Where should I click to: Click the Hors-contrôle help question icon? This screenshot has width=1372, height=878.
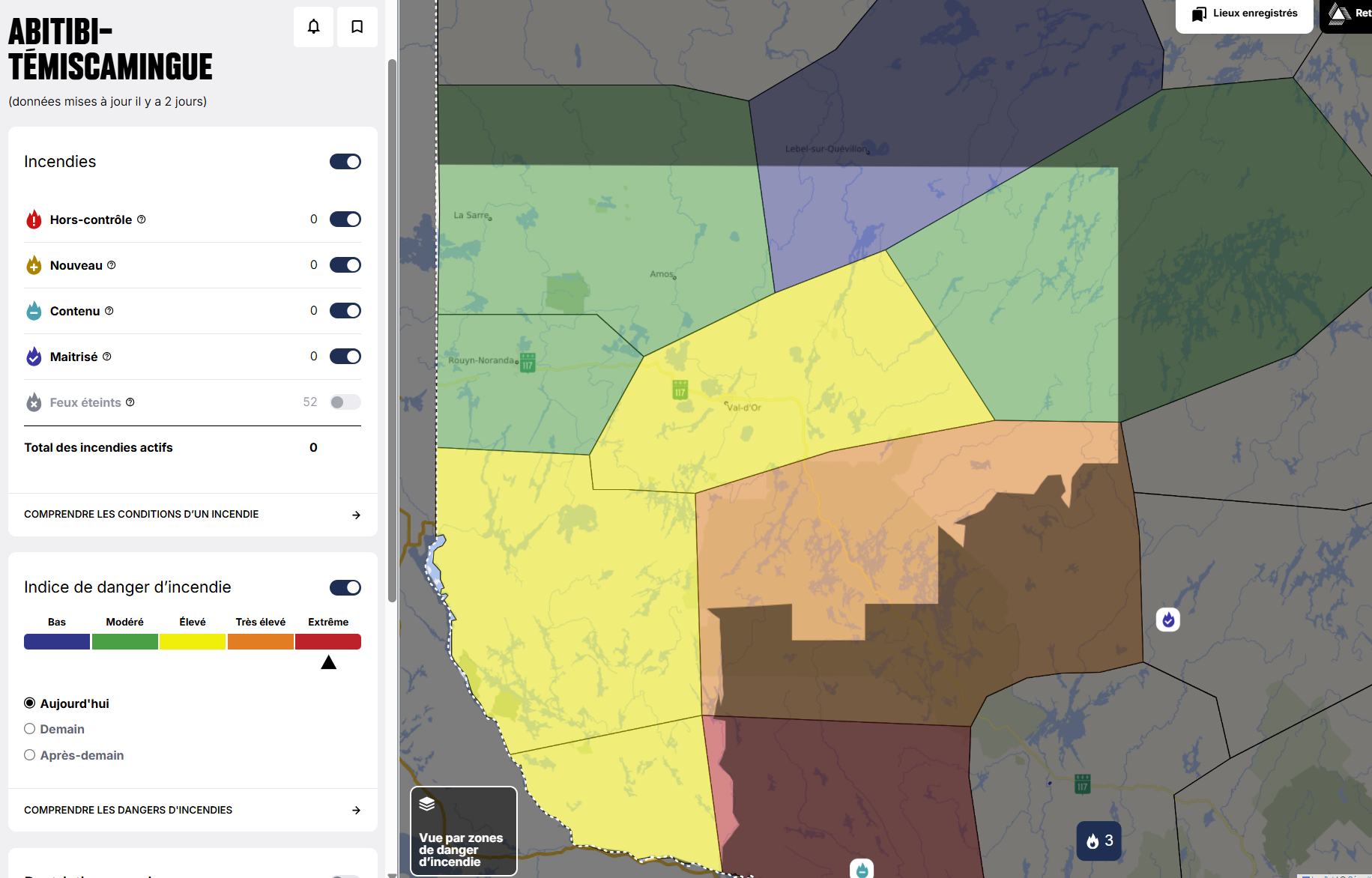(x=142, y=219)
